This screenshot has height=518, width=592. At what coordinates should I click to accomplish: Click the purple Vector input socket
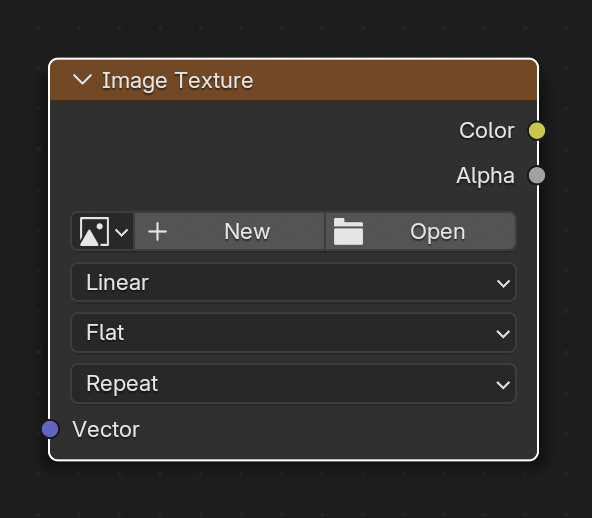click(x=50, y=429)
